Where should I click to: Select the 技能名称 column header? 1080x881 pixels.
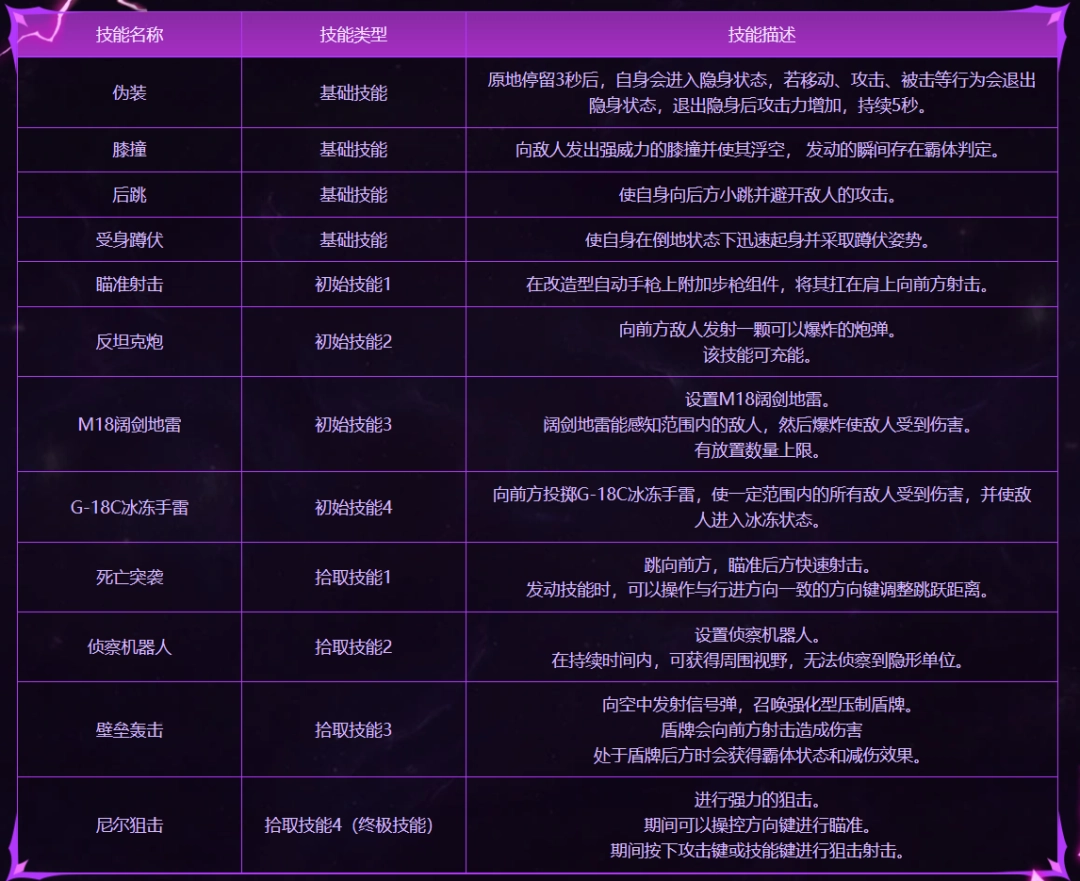(129, 34)
